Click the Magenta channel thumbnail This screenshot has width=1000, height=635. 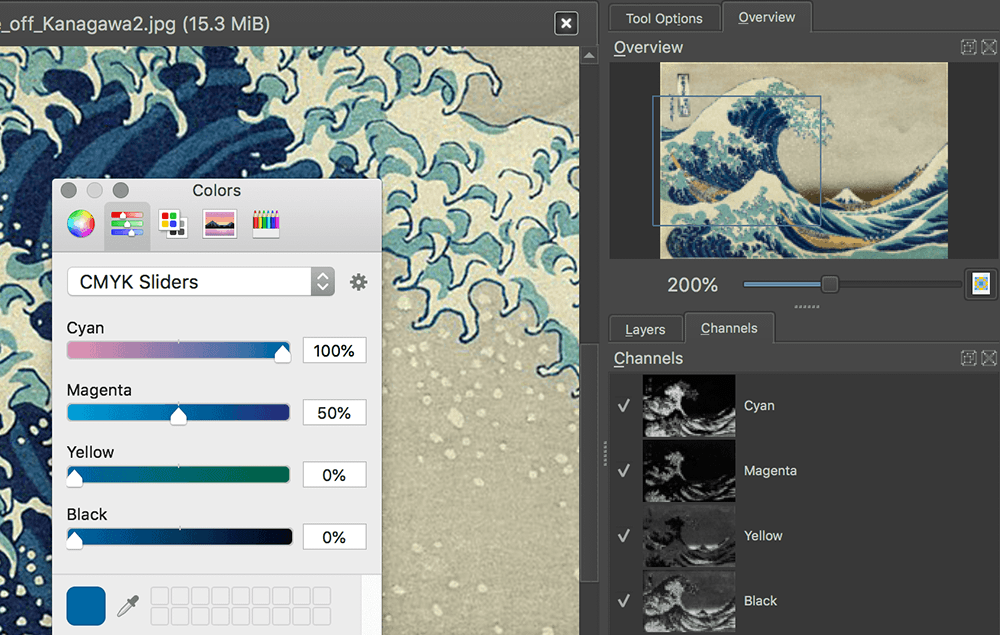689,471
